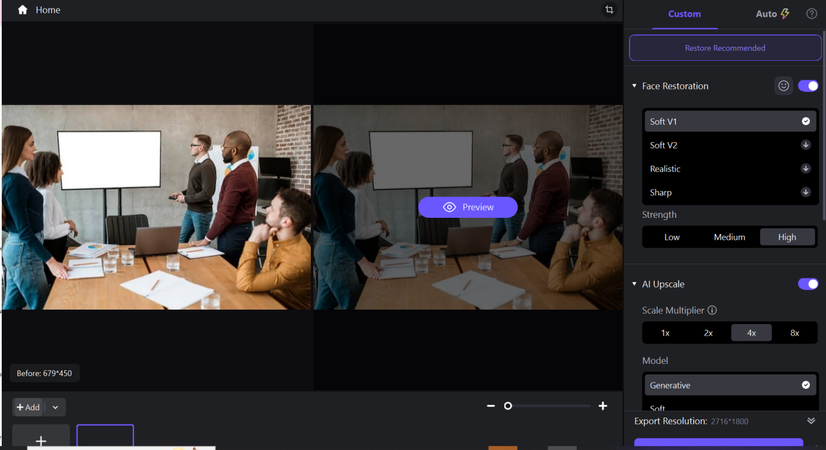
Task: Click the Strength label
Action: pyautogui.click(x=659, y=214)
